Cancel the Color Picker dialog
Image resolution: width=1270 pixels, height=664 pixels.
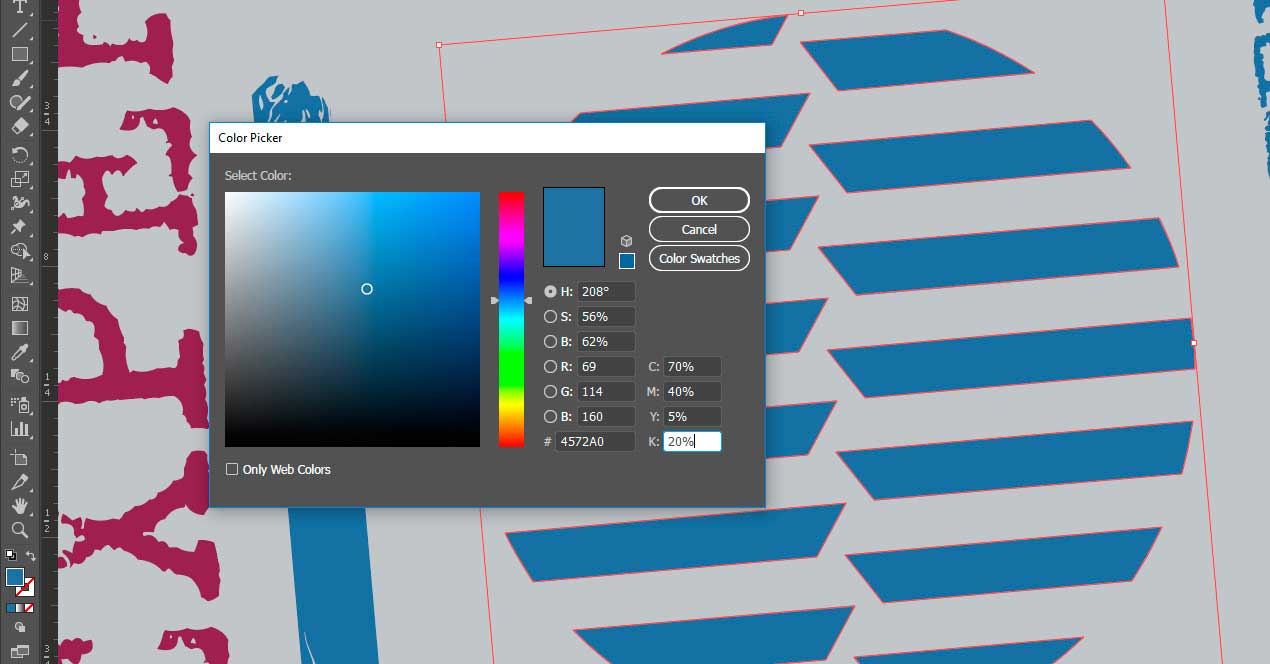coord(699,229)
